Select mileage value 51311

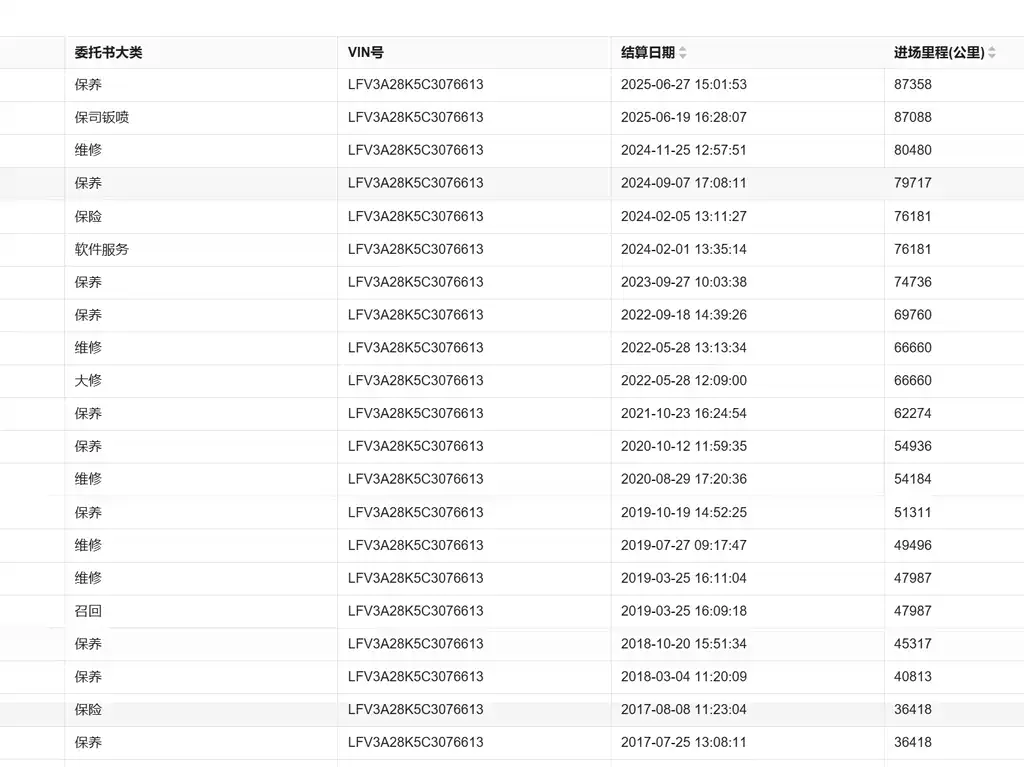click(x=912, y=512)
